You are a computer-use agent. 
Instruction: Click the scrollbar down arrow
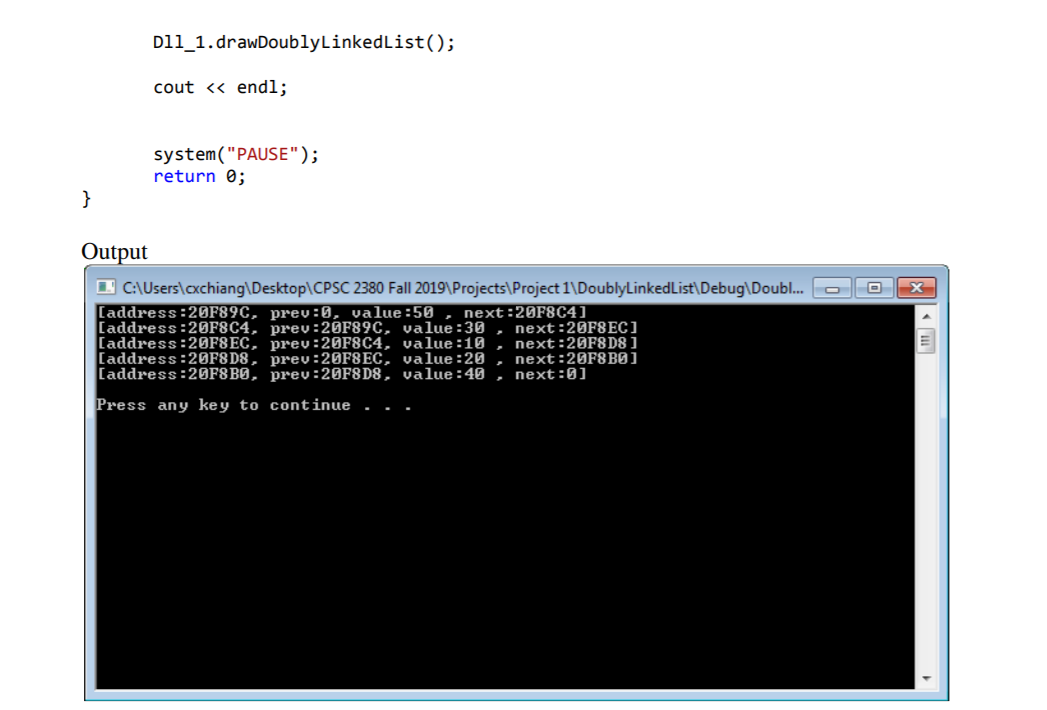pyautogui.click(x=926, y=679)
